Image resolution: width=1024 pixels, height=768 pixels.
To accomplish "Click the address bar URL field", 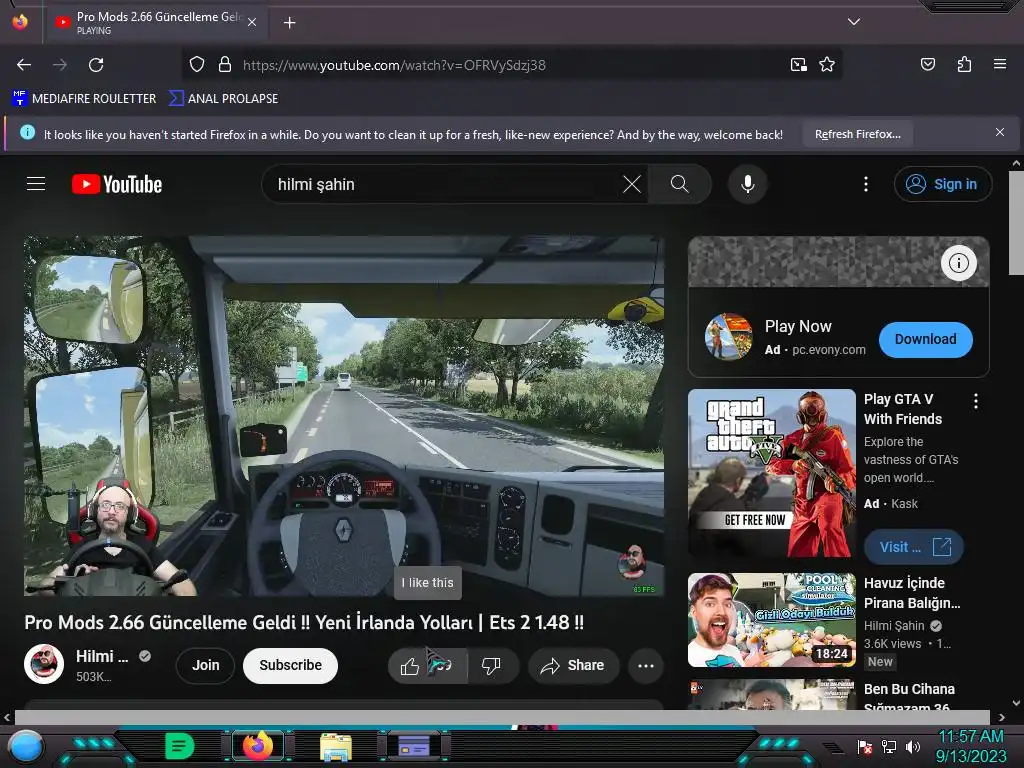I will click(x=511, y=65).
